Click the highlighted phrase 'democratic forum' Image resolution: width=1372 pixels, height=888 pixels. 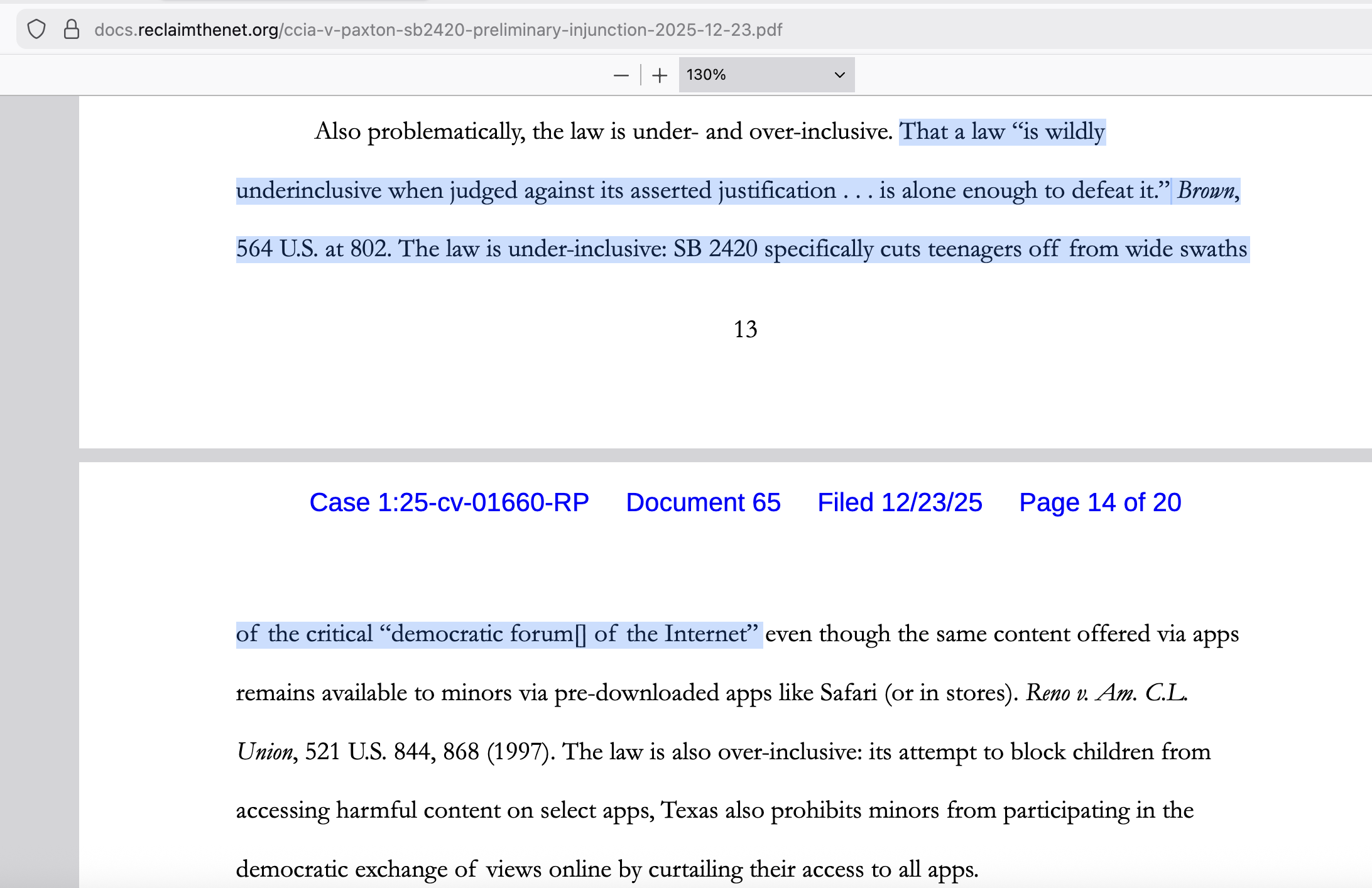(482, 634)
